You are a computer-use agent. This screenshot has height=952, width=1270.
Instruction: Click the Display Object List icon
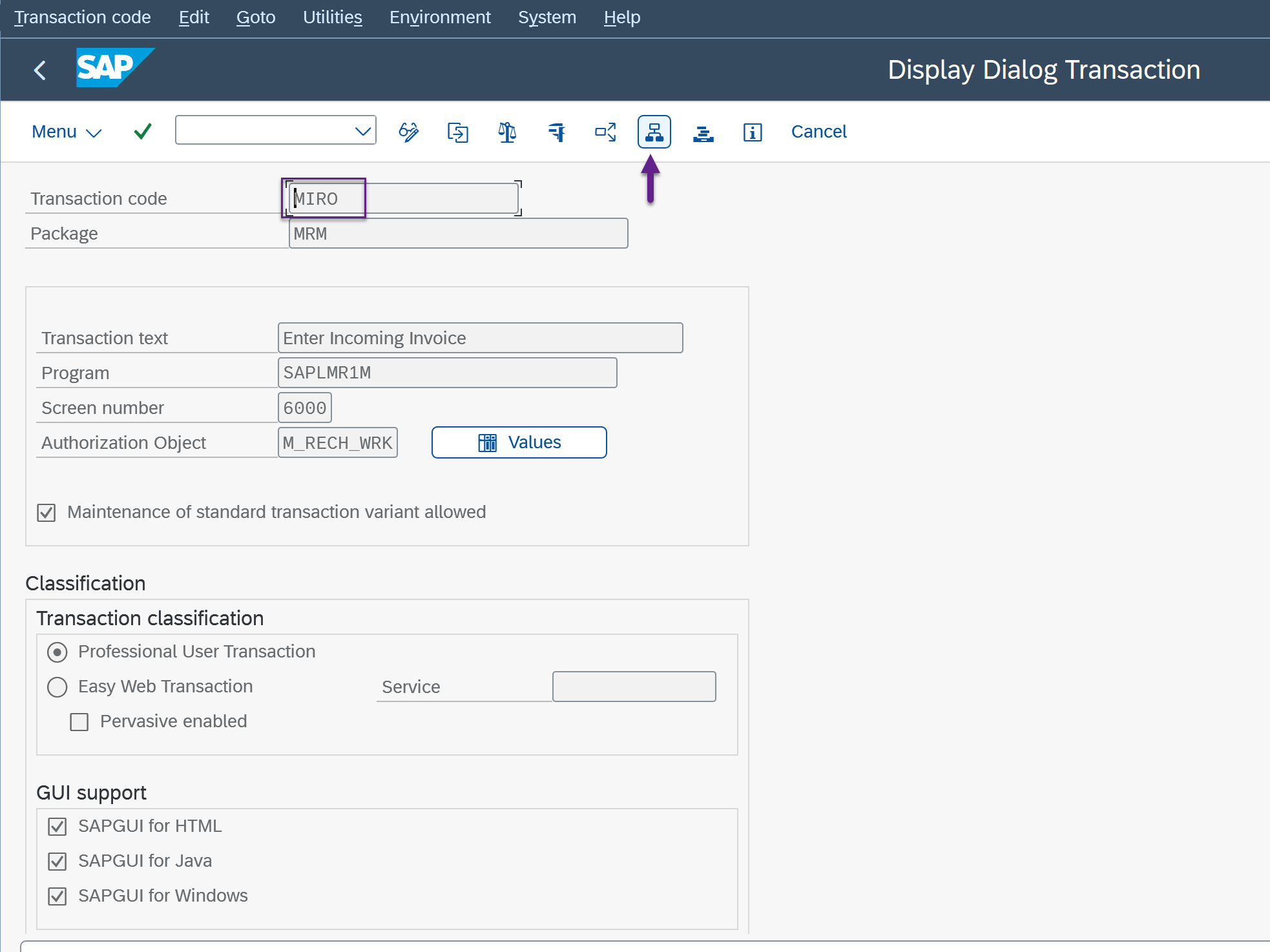(605, 132)
